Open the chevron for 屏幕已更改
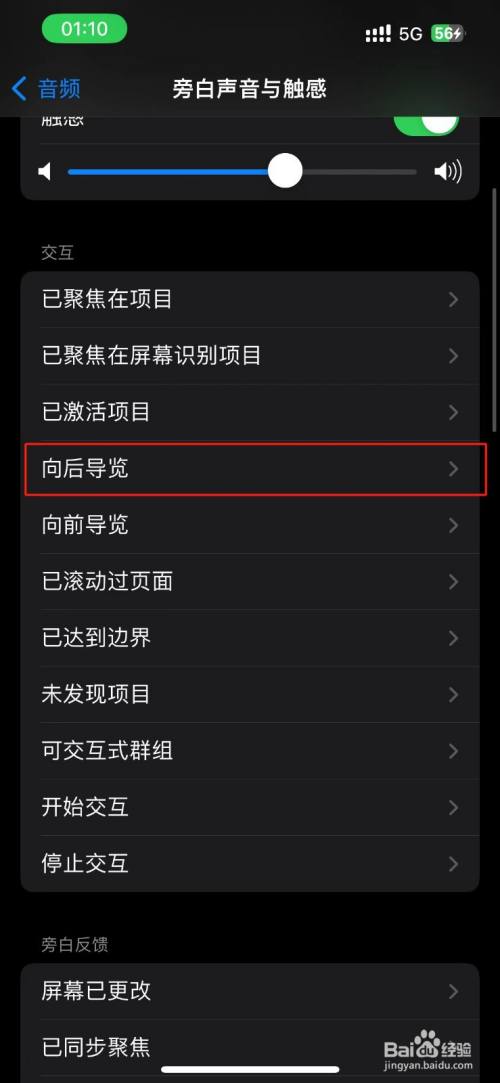This screenshot has height=1083, width=500. [453, 991]
